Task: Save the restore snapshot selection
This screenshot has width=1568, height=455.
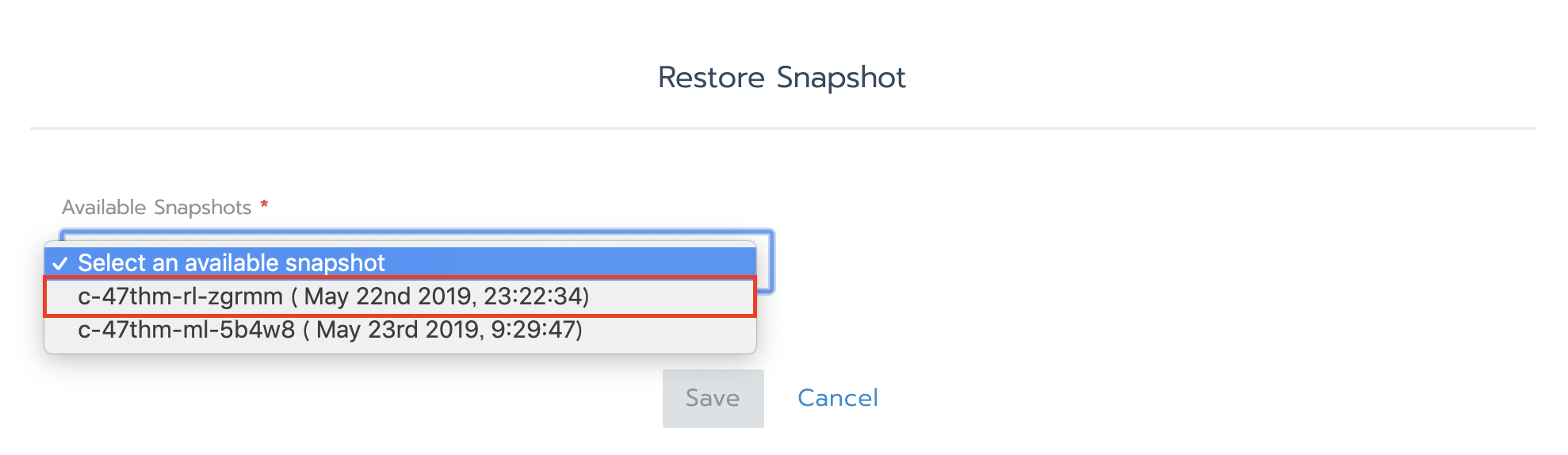Action: point(713,398)
